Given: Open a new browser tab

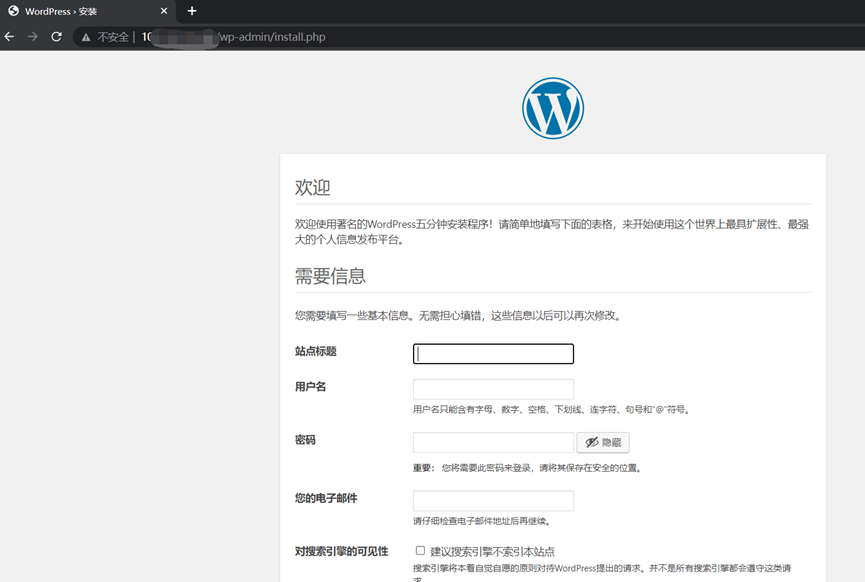Looking at the screenshot, I should (x=192, y=11).
